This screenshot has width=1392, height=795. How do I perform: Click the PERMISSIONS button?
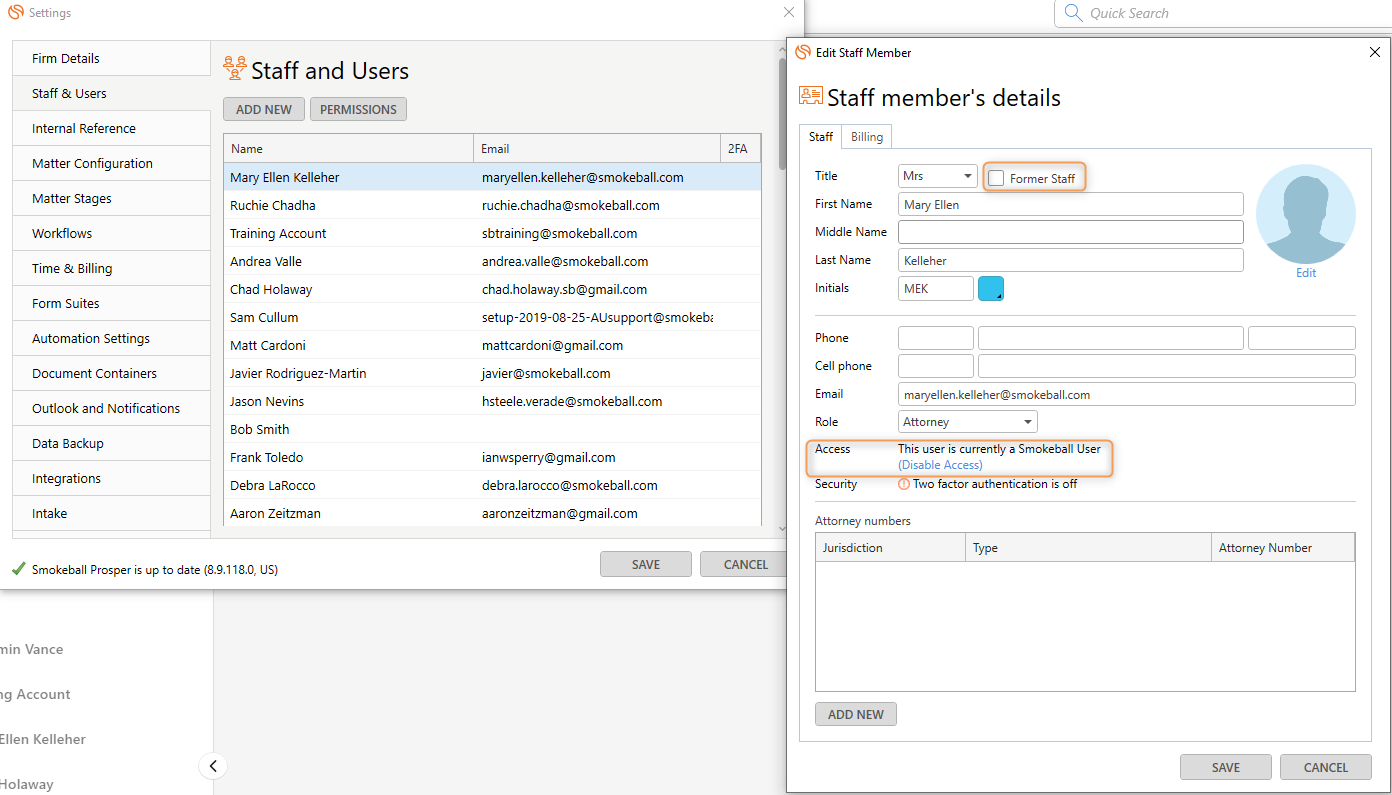tap(358, 109)
